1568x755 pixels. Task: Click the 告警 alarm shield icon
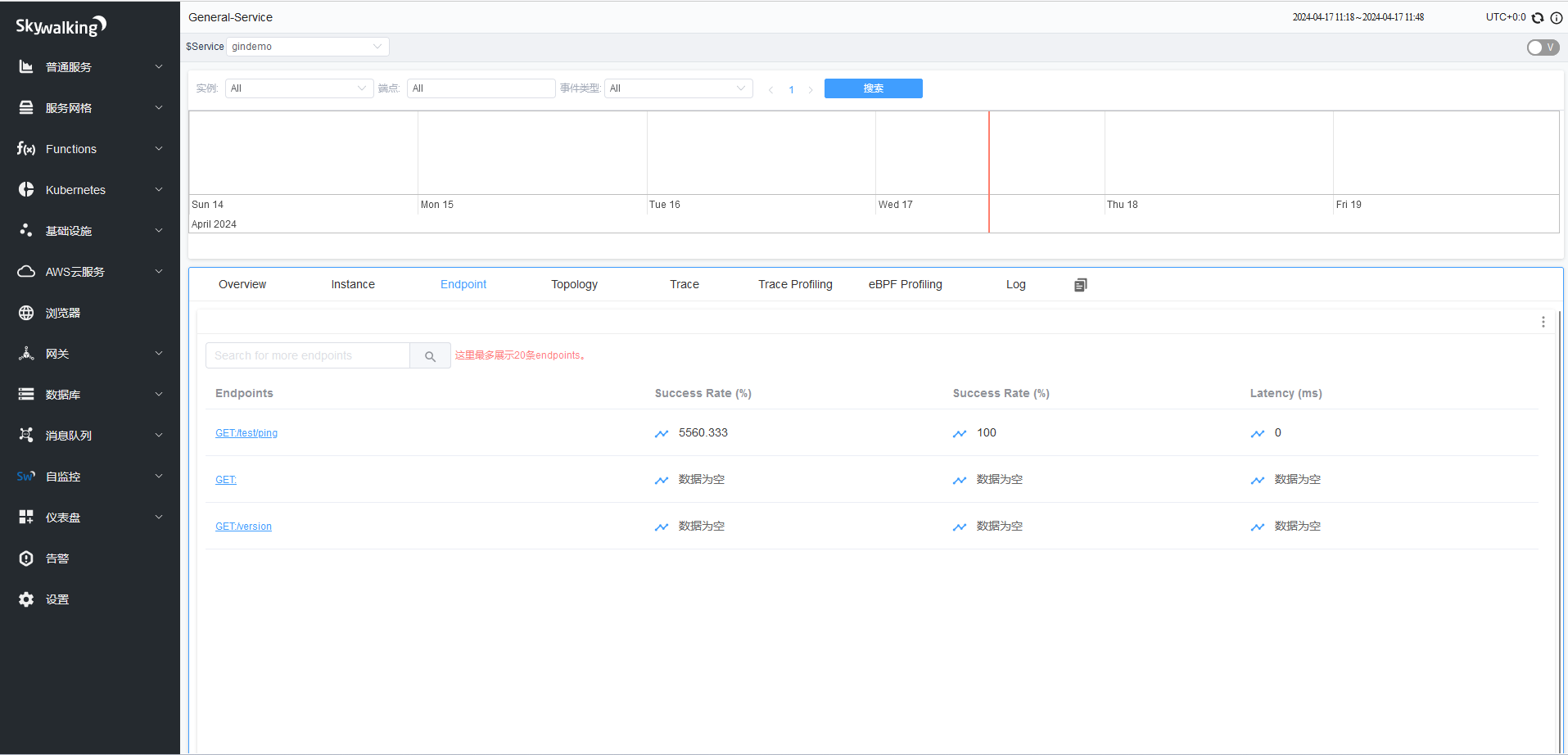point(26,558)
